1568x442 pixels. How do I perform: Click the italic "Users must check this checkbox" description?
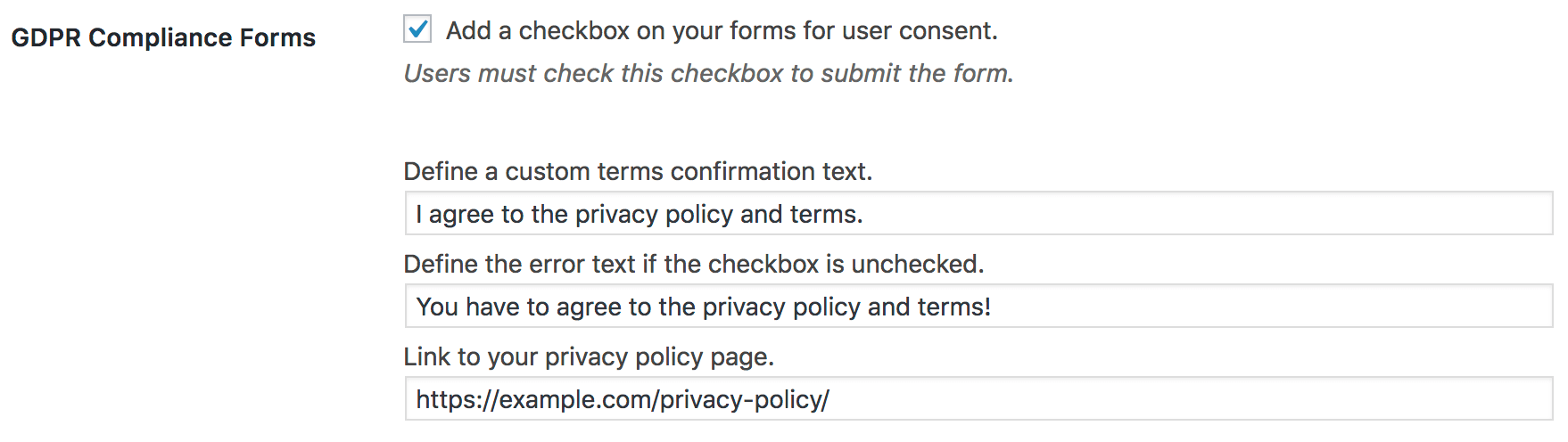[708, 74]
